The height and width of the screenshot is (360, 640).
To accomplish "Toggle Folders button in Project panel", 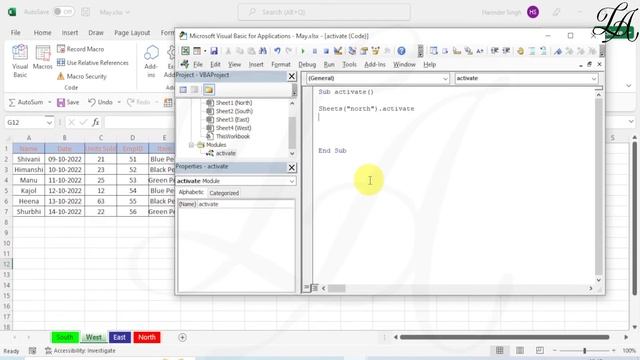I will [209, 90].
